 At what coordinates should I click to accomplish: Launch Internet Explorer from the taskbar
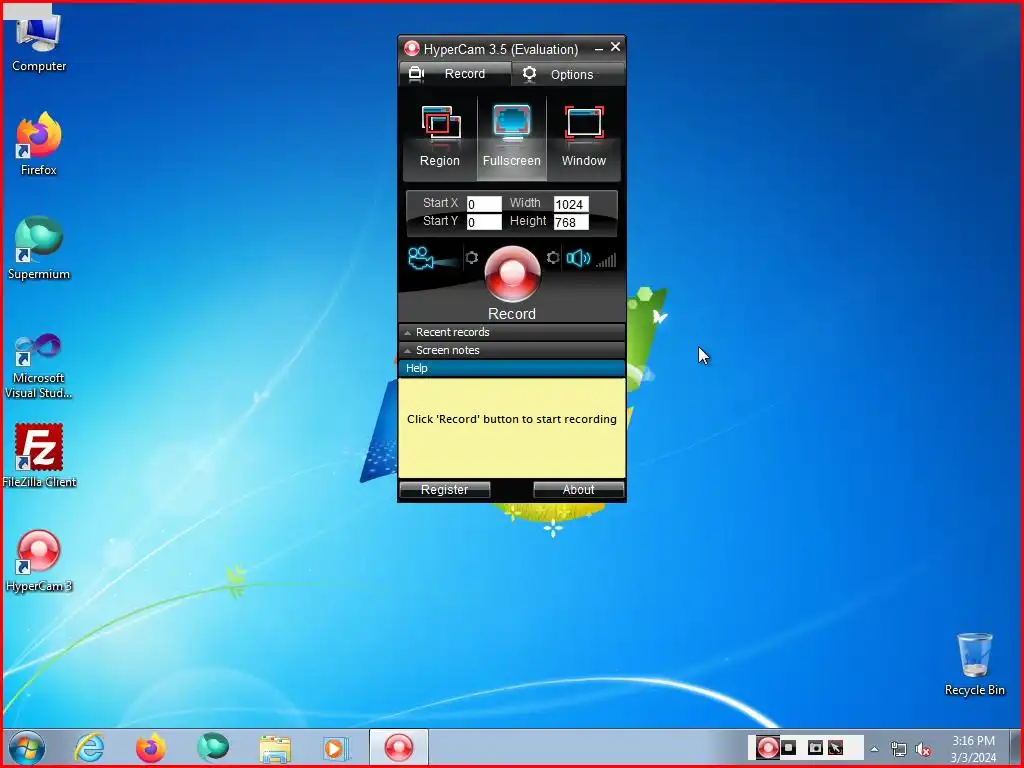(x=89, y=748)
